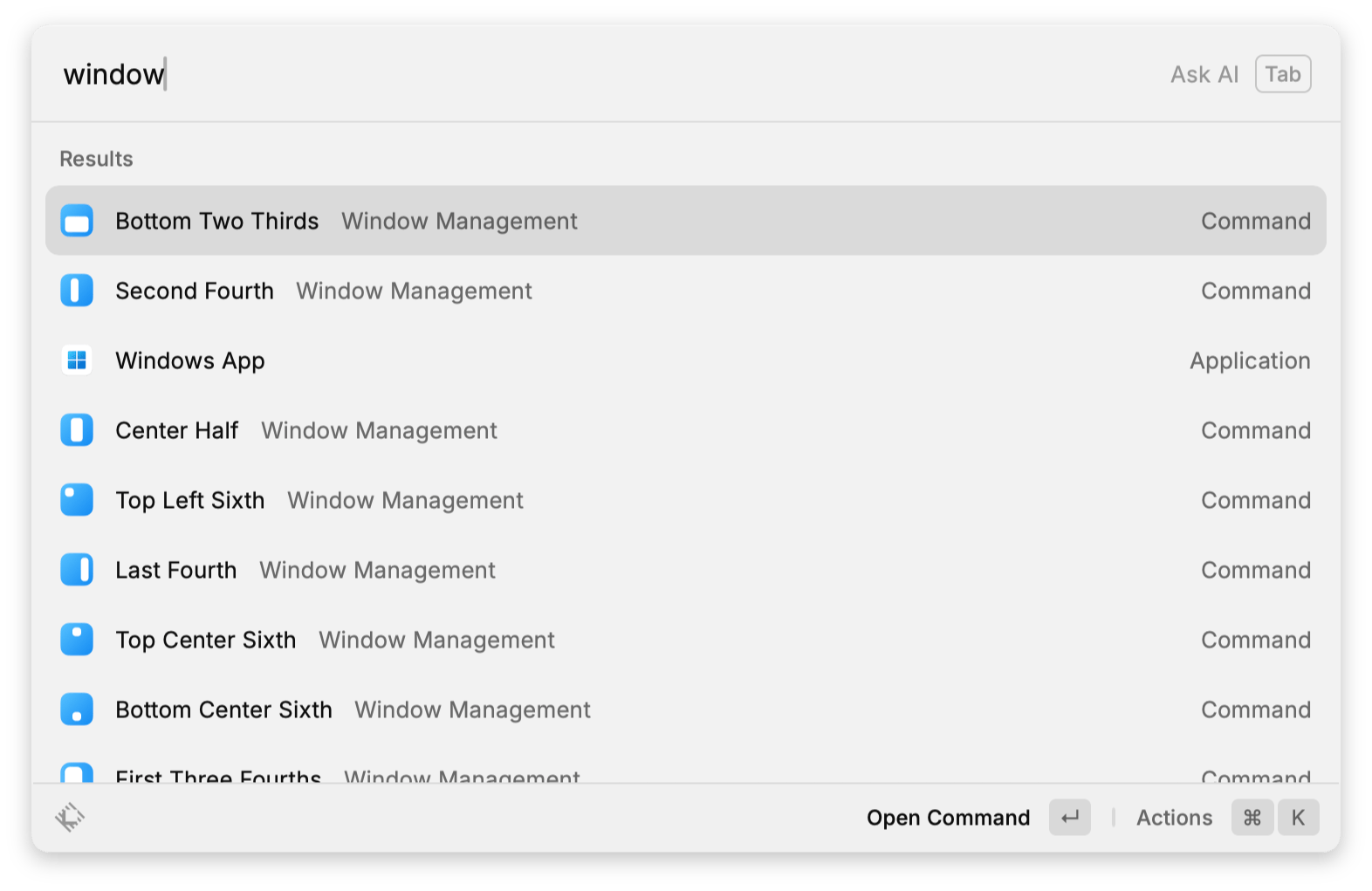Click Ask AI in search bar
This screenshot has height=891, width=1372.
1204,75
